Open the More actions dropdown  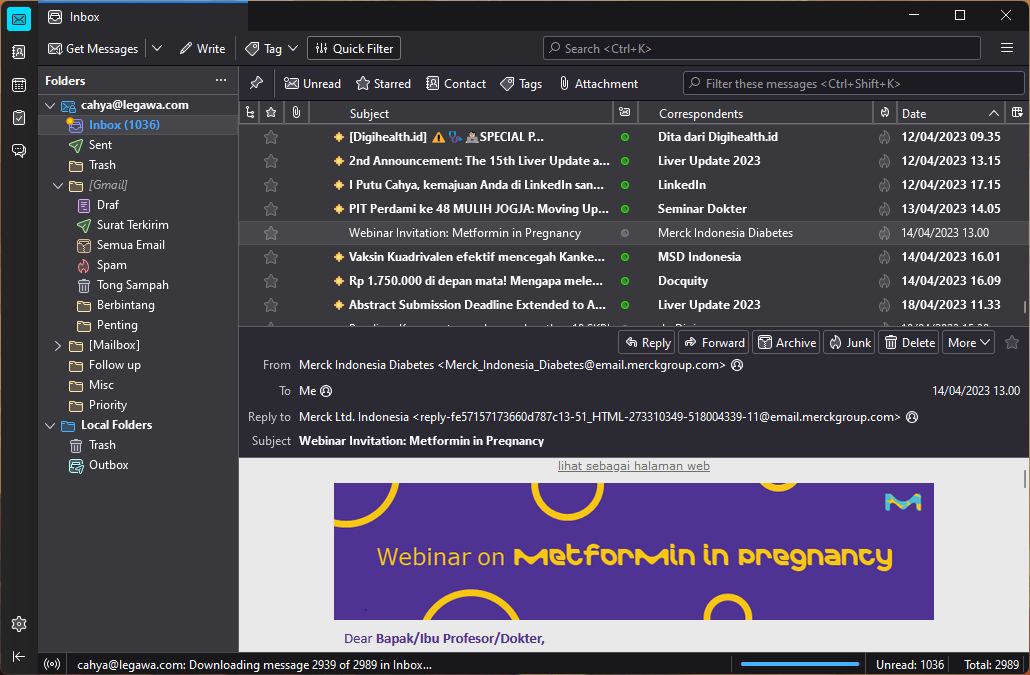pyautogui.click(x=969, y=342)
